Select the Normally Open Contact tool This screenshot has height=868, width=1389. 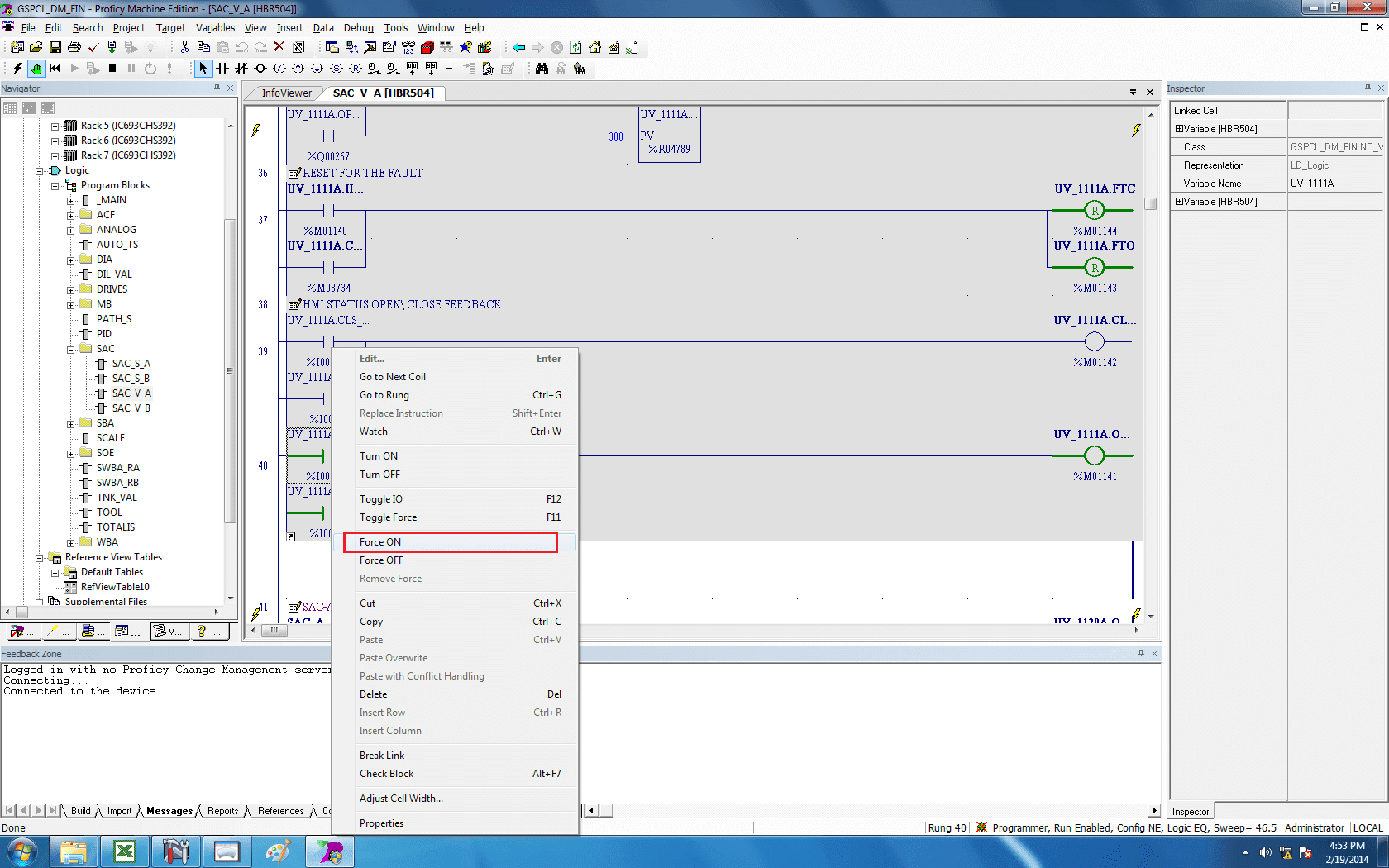coord(222,69)
